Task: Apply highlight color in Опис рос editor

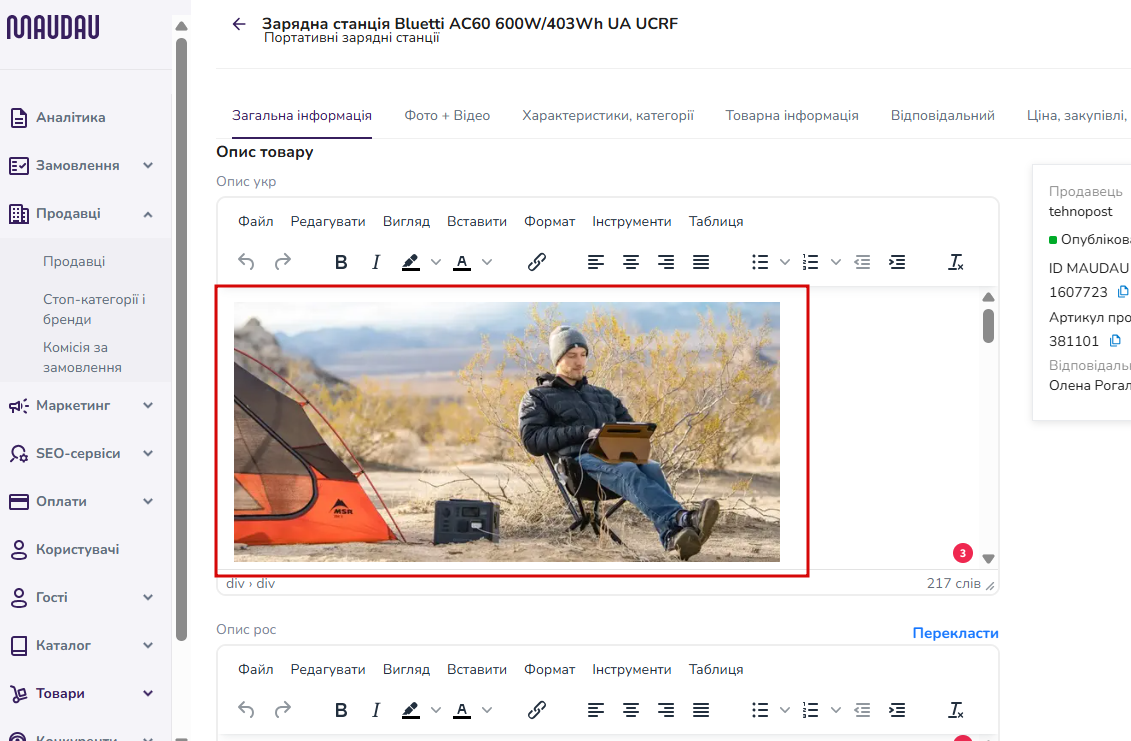Action: [410, 710]
